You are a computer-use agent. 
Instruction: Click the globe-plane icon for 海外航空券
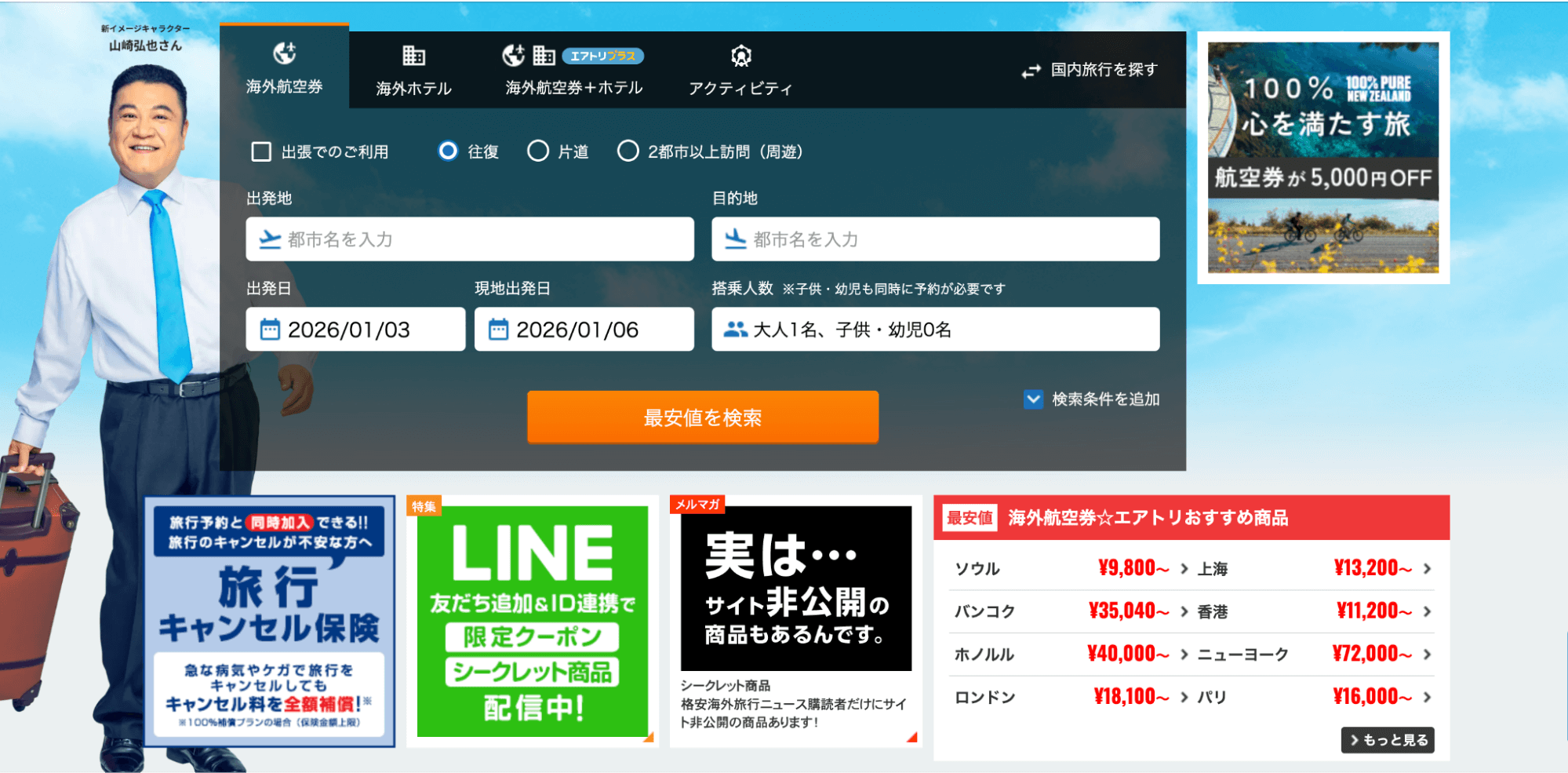tap(284, 53)
